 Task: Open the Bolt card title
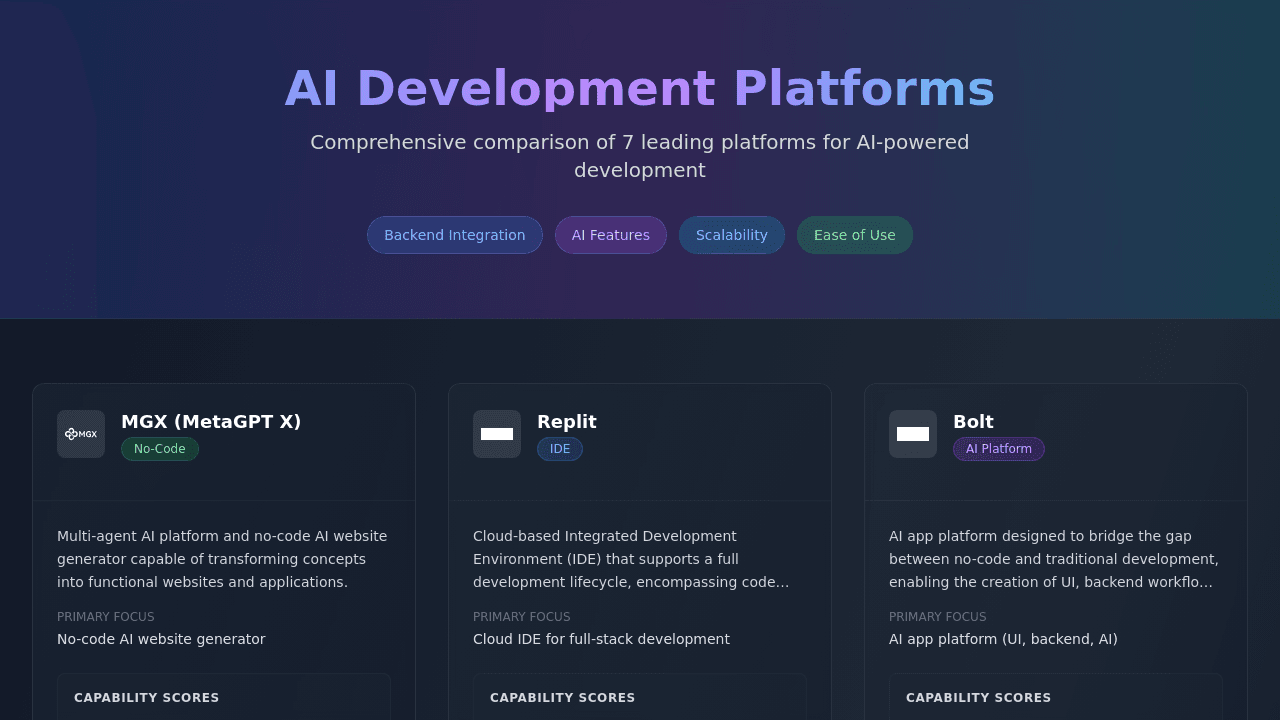[973, 422]
